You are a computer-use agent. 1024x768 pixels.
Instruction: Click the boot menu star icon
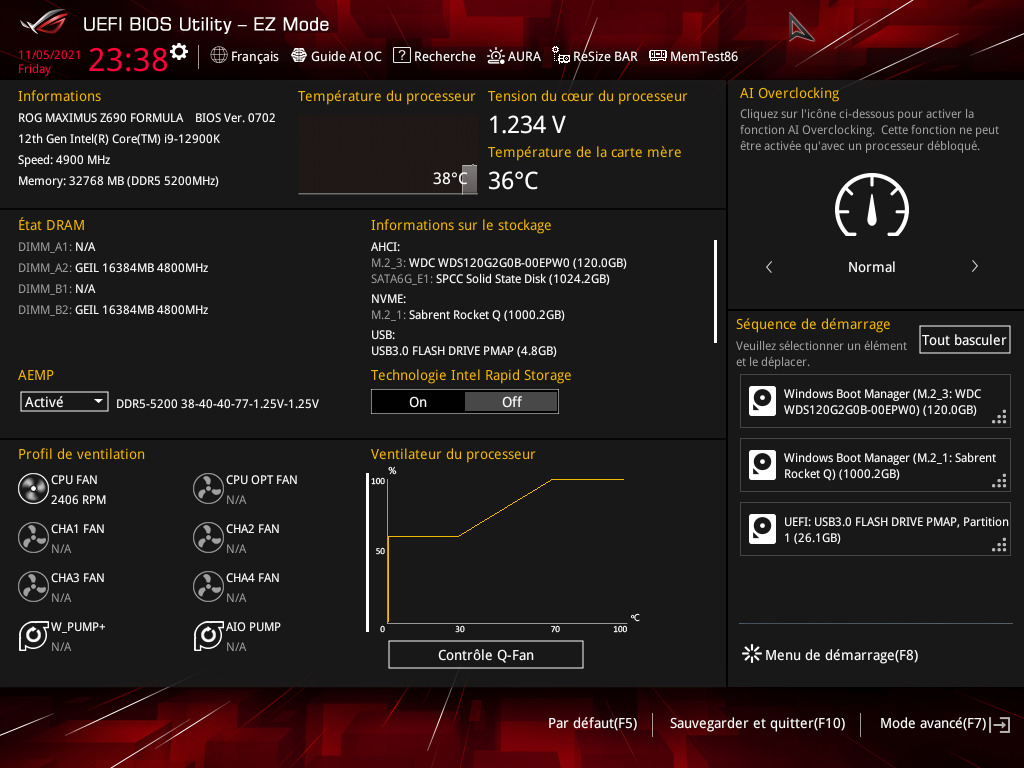[x=752, y=654]
